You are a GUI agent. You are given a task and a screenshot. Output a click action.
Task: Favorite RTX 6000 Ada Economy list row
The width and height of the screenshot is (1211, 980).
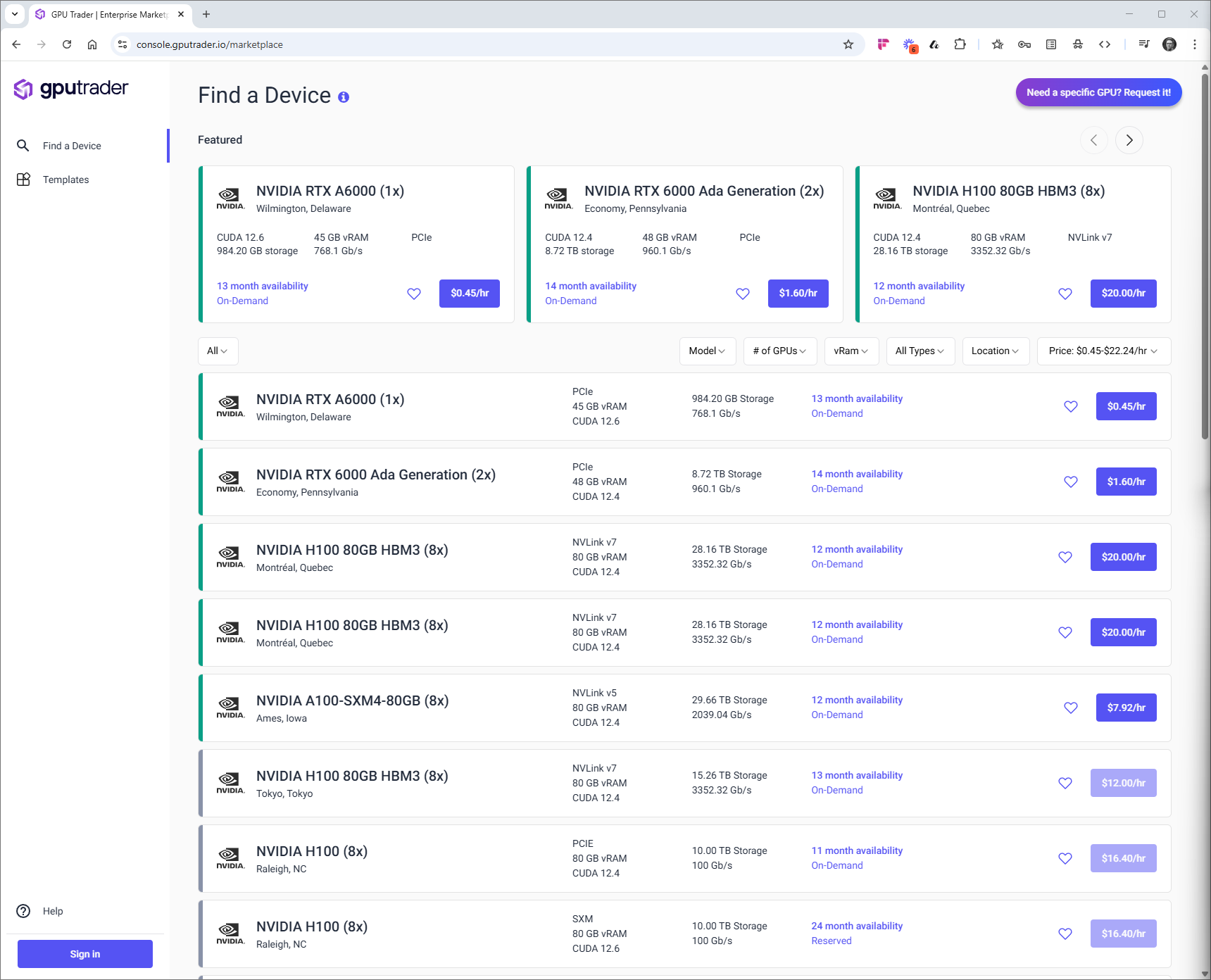coord(1071,482)
